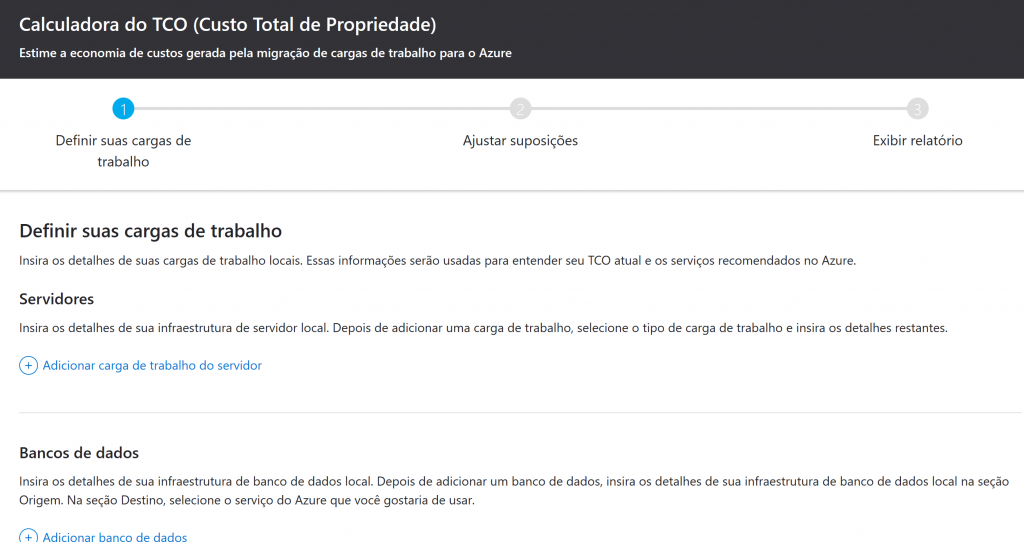This screenshot has width=1024, height=542.
Task: Click the intro paragraph mentioning 'TCO atual'
Action: point(438,261)
